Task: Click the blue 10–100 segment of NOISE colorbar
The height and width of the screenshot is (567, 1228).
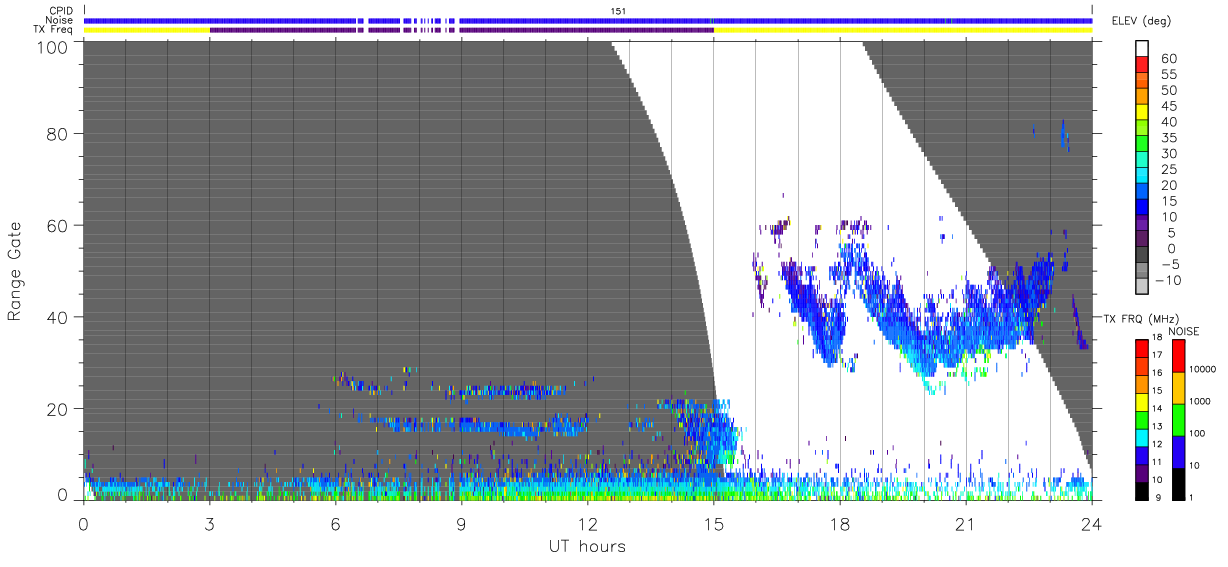Action: point(1179,450)
